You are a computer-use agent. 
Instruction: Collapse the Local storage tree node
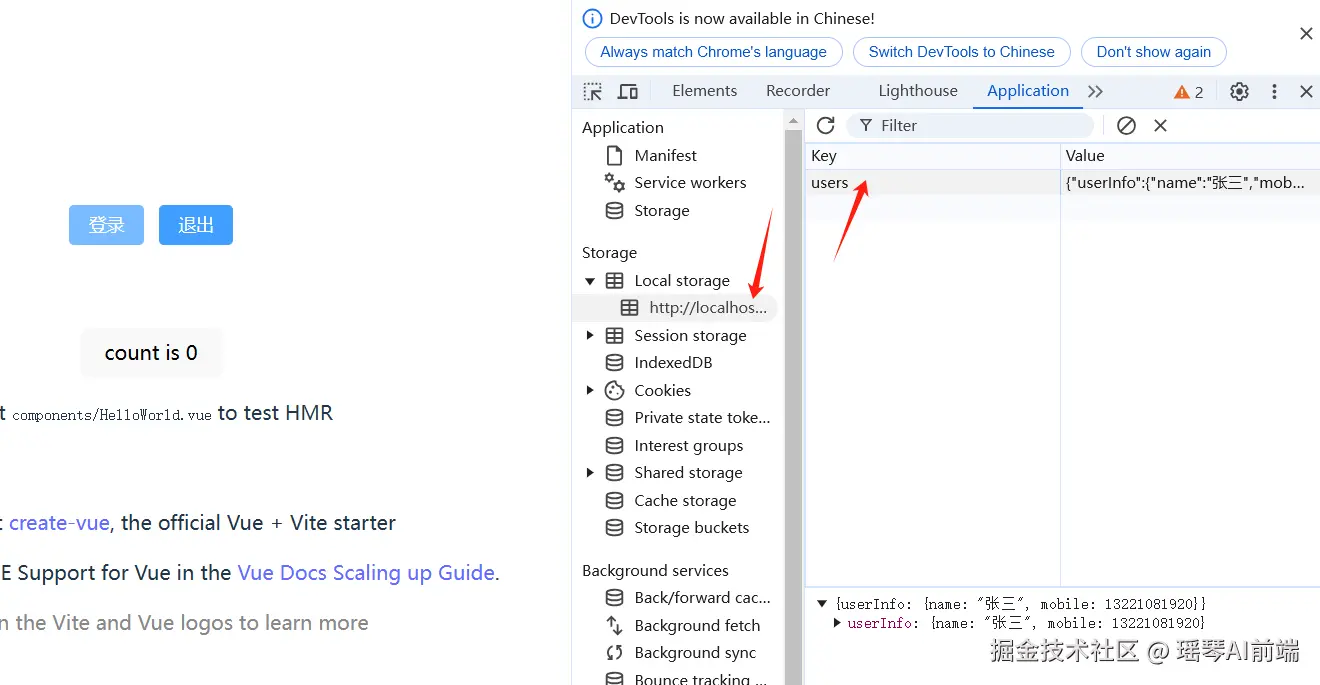coord(590,281)
